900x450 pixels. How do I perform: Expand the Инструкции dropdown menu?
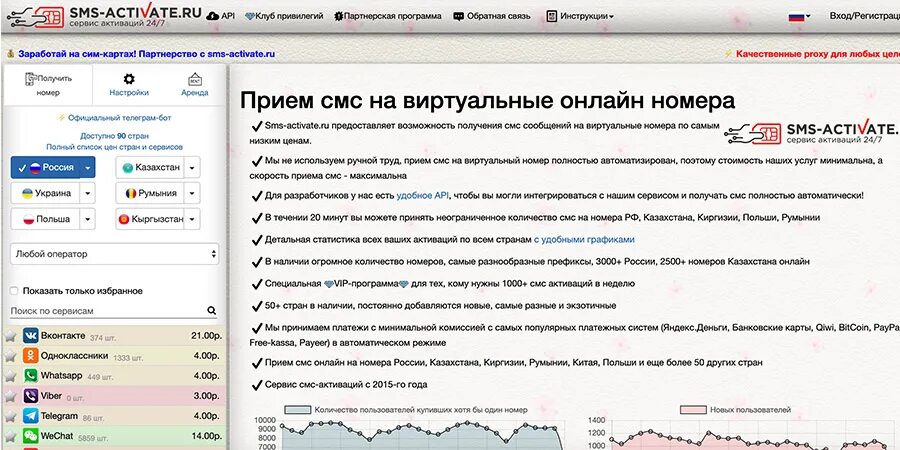point(580,16)
